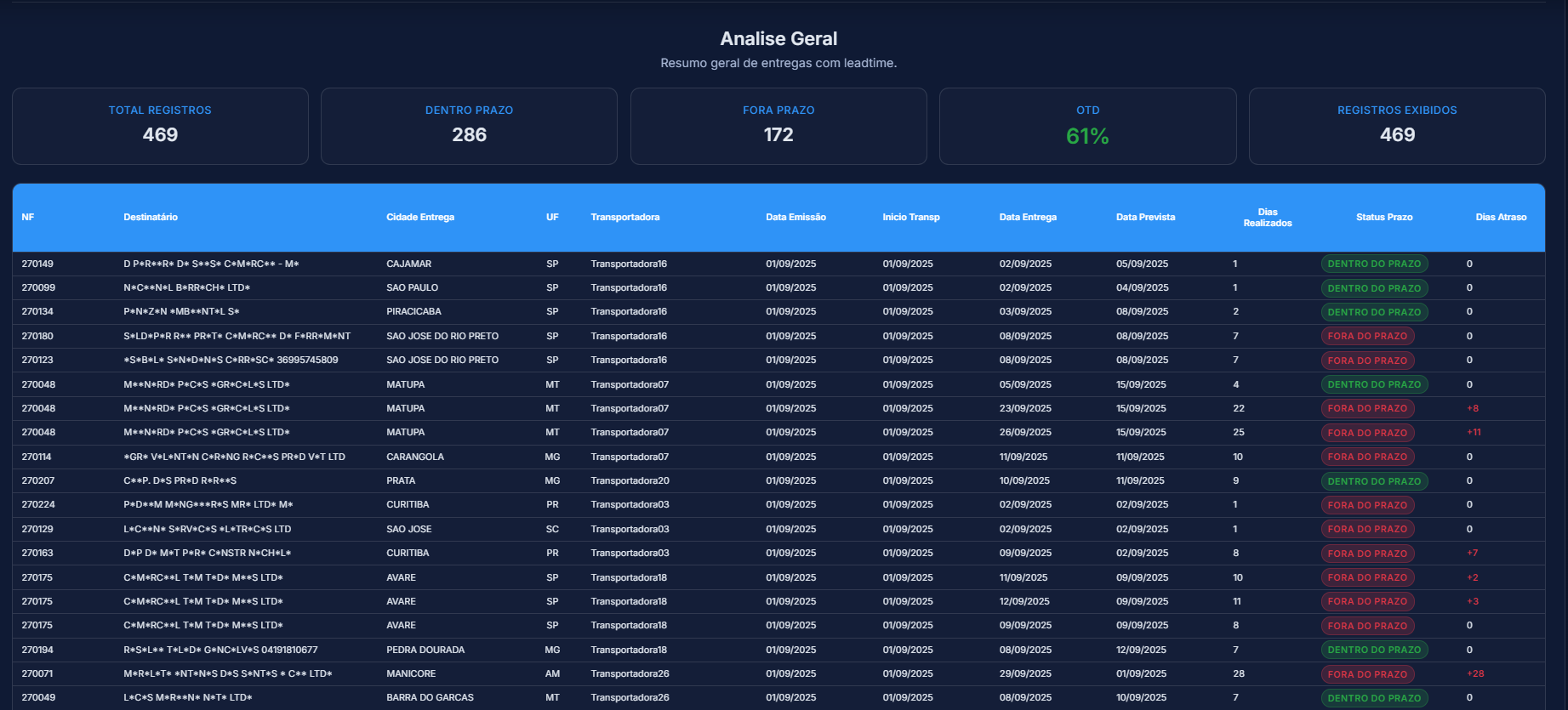Click the +28 delay value for Manicore
Screen dimensions: 1568x710
pos(1475,674)
